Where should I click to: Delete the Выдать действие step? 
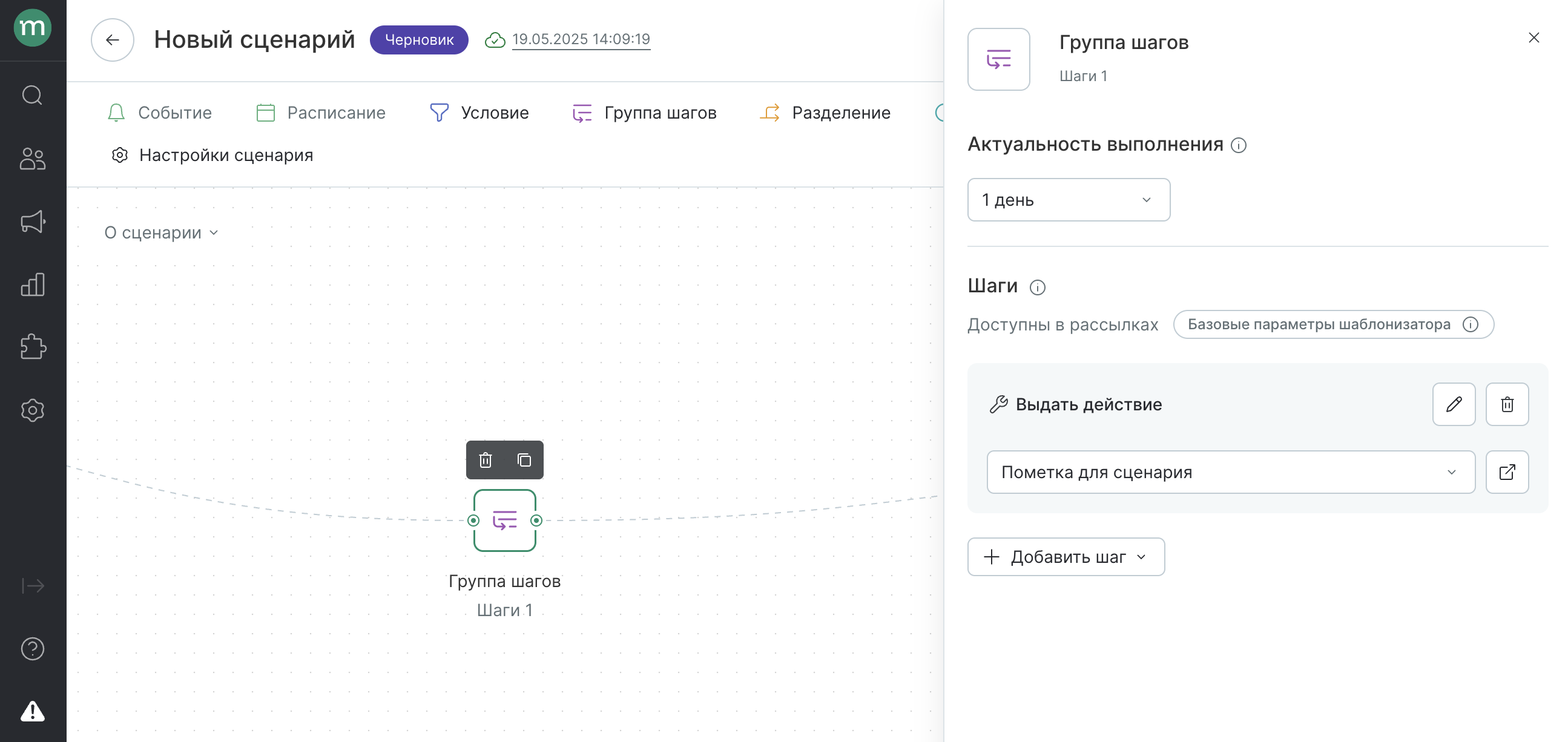[1506, 404]
